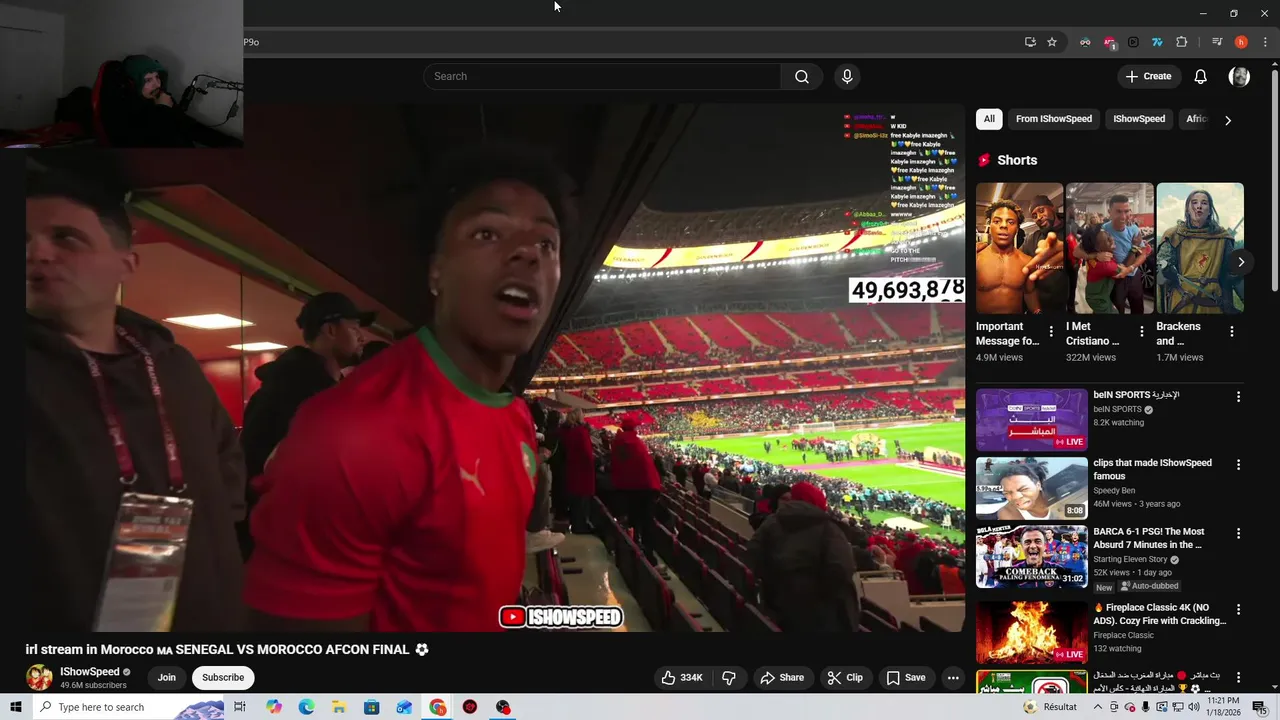
Task: Select the All filter chip
Action: [x=989, y=119]
